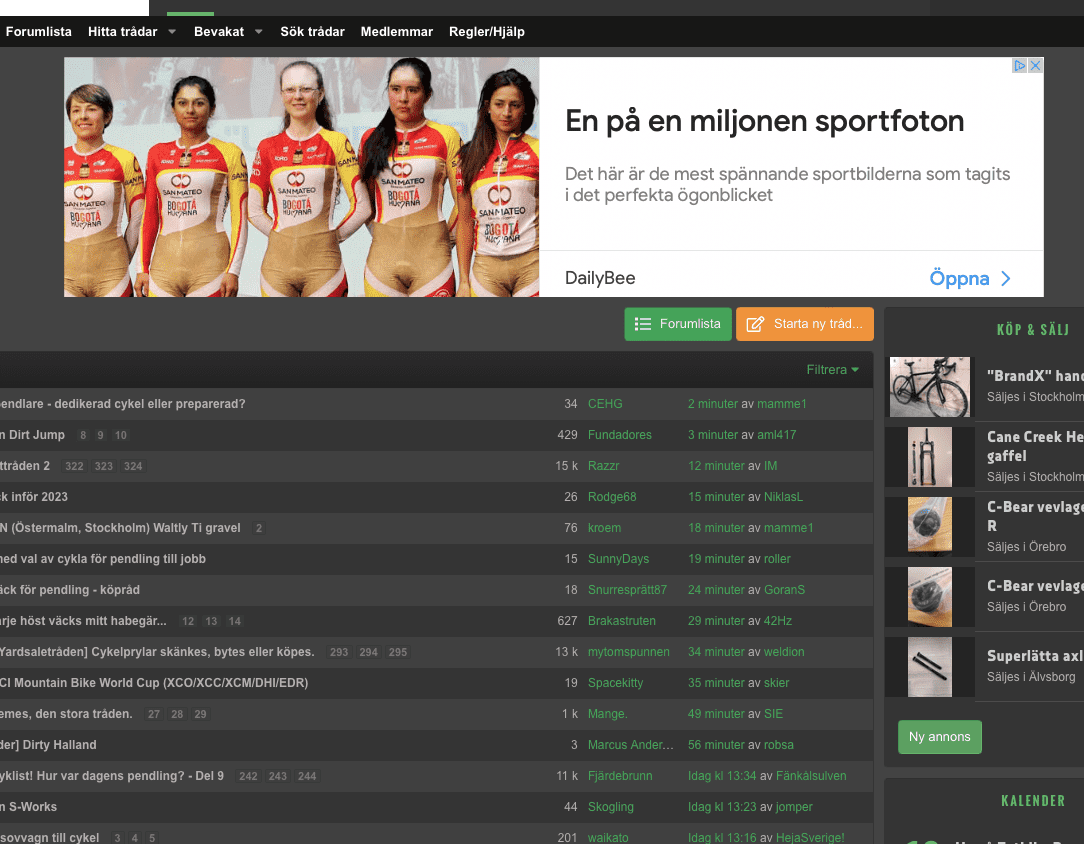Screen dimensions: 1084x844
Task: Open the Cane Creek fork listing thumbnail
Action: [929, 457]
